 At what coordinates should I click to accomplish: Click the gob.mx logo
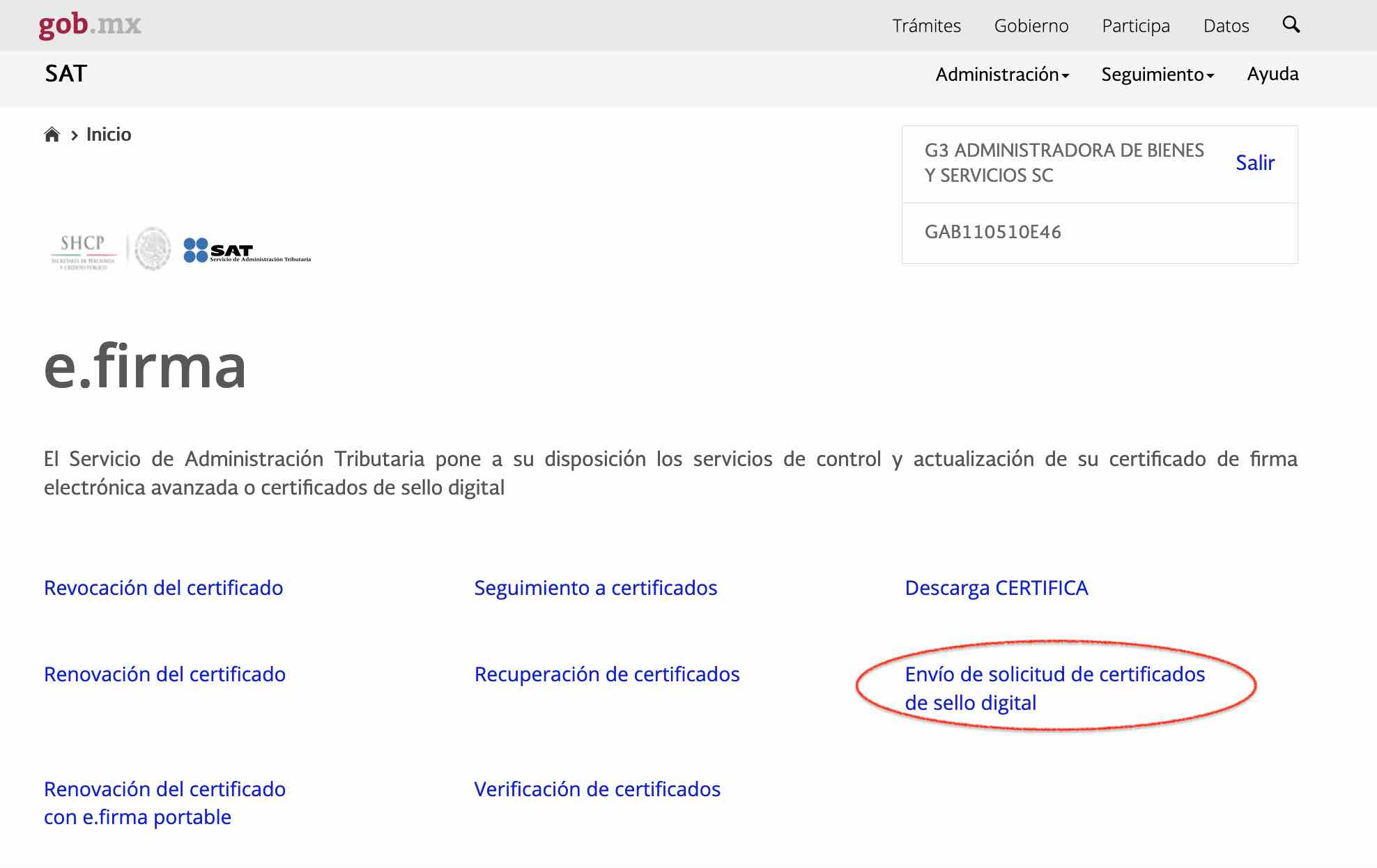click(90, 25)
